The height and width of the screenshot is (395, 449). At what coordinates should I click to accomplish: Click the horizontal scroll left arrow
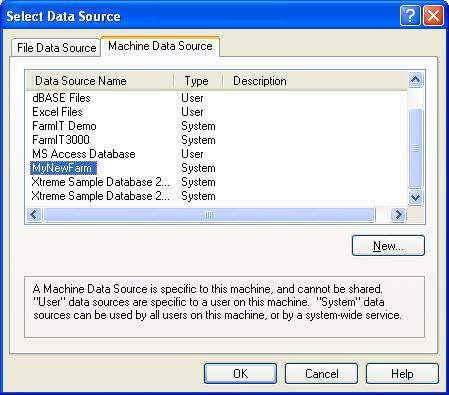(34, 215)
